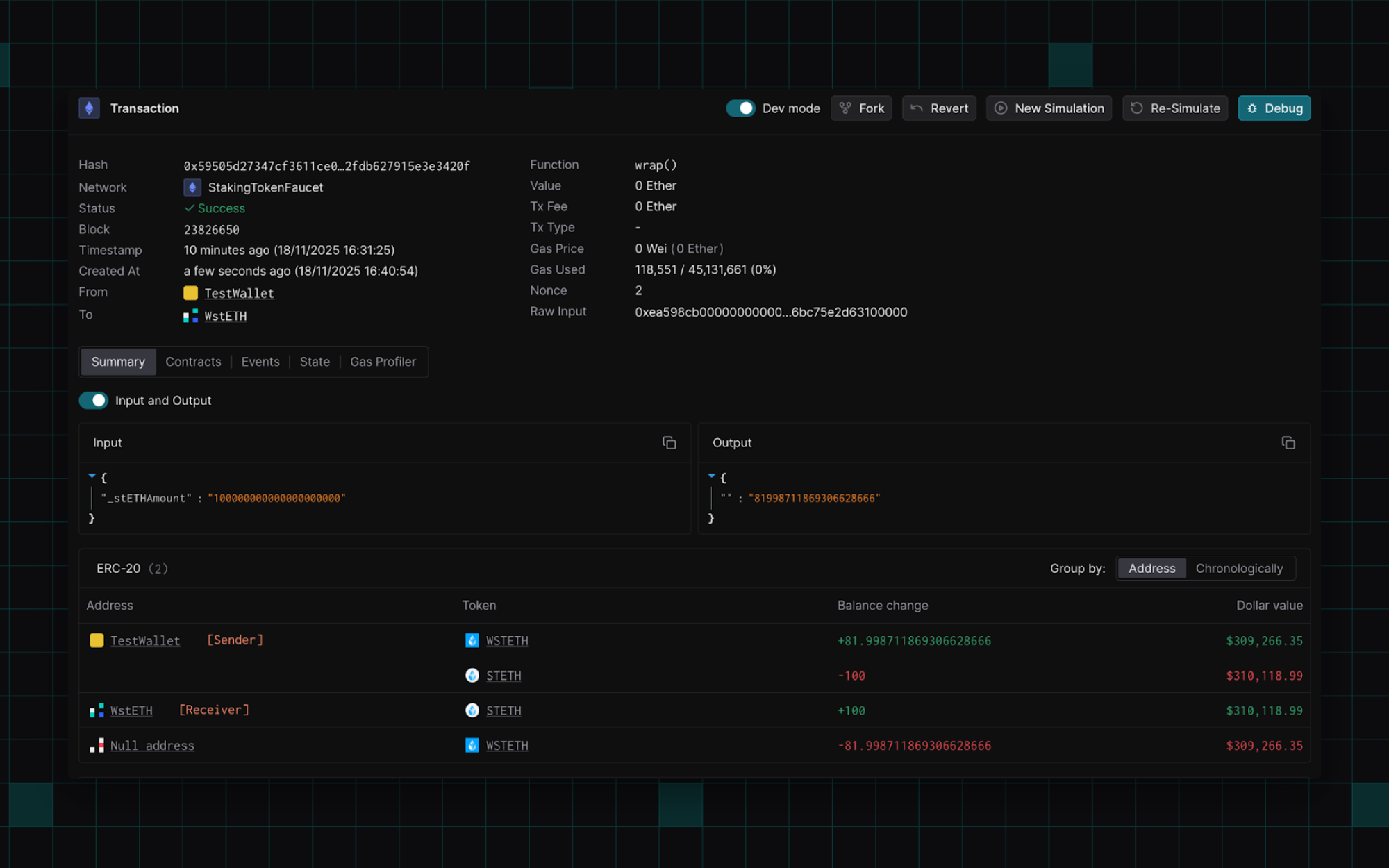Screen dimensions: 1389x868
Task: Collapse the Input JSON object arrow
Action: tap(92, 476)
